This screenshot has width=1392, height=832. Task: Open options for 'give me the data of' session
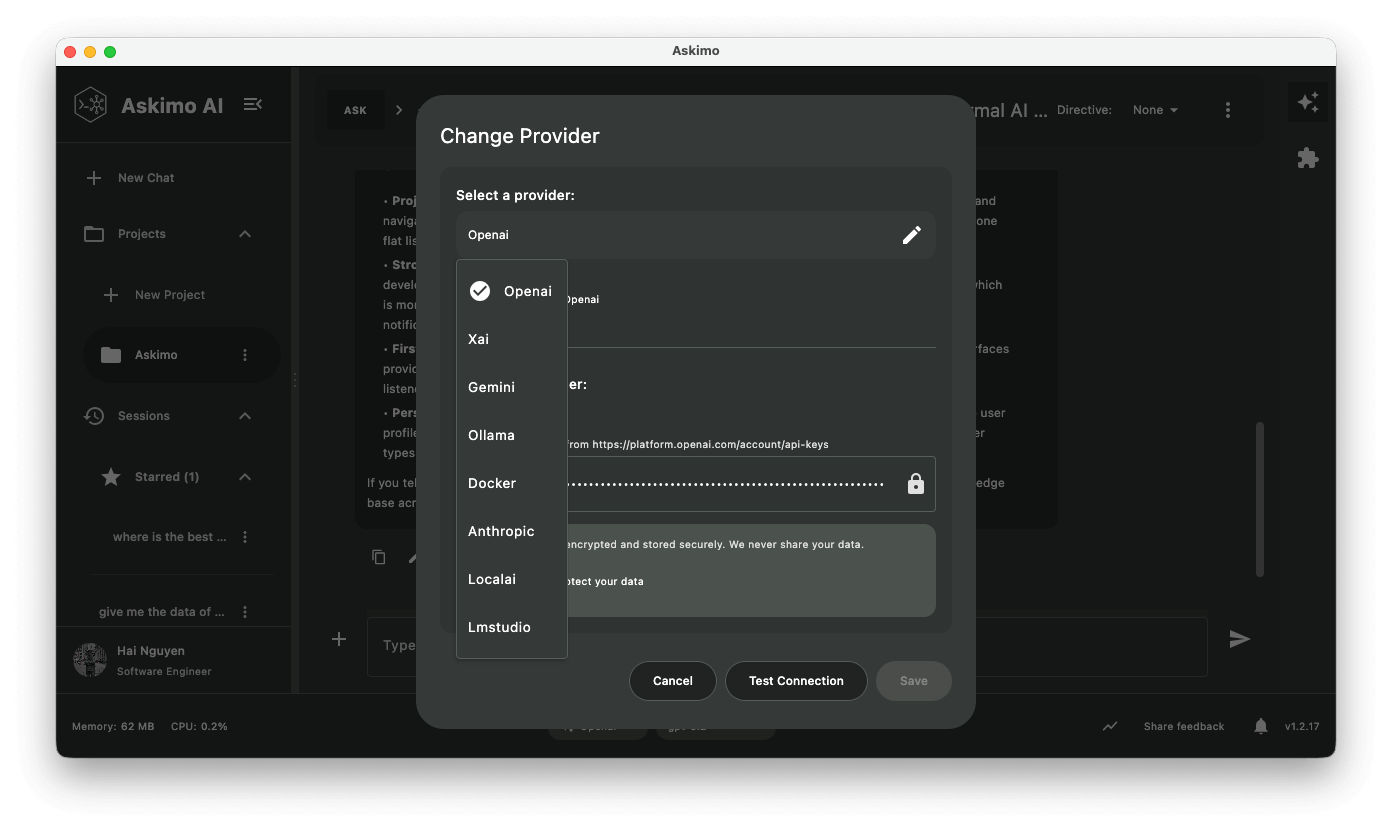(245, 612)
